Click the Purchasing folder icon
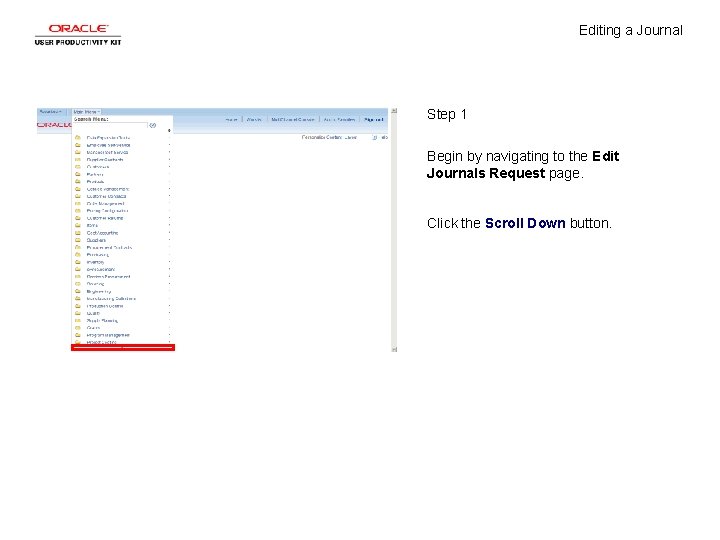 pos(78,254)
